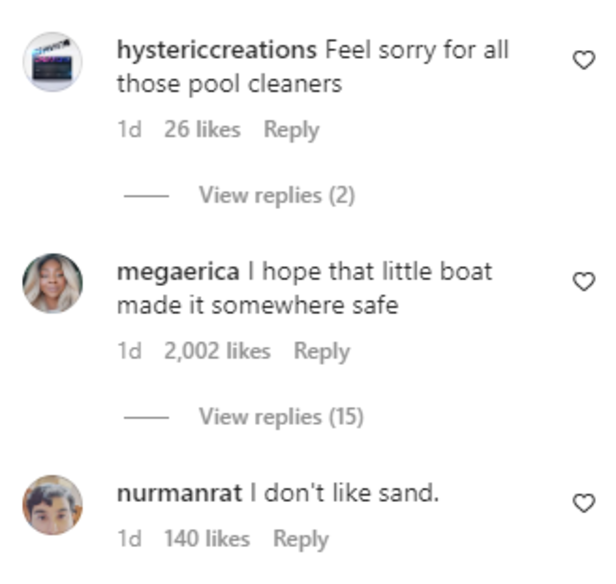Open megaerica's profile avatar
616x584 pixels.
pyautogui.click(x=52, y=283)
